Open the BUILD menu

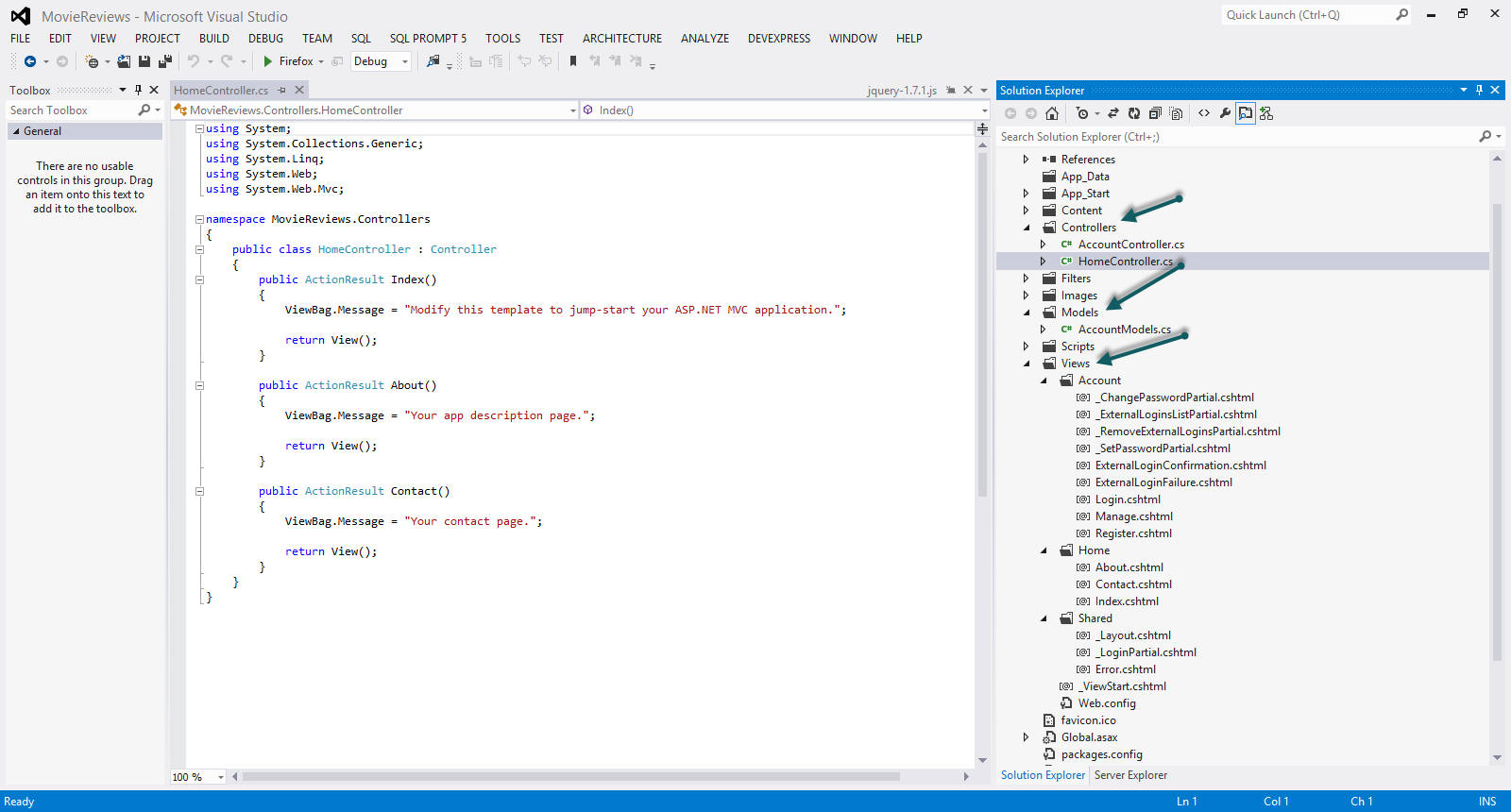coord(214,39)
